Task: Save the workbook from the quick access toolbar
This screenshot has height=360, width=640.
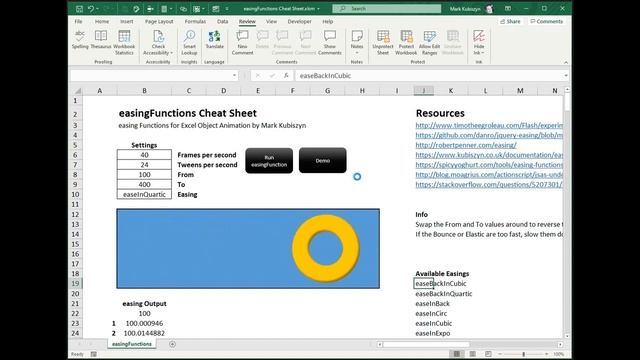Action: [79, 9]
